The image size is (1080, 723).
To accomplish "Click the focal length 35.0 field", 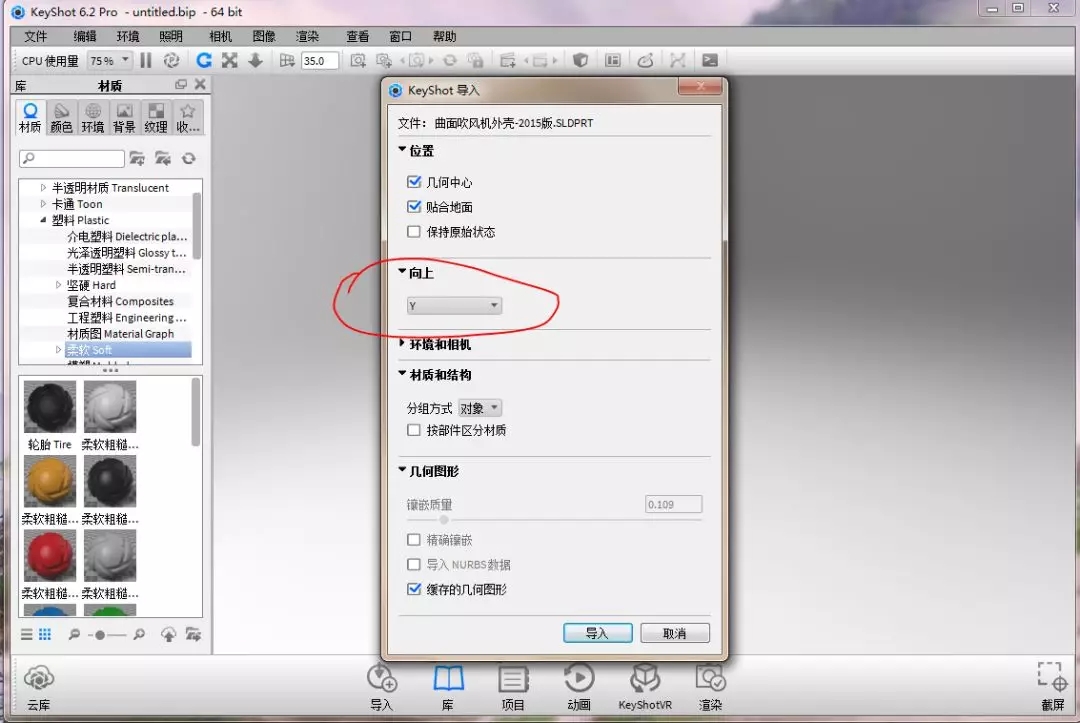I will (x=320, y=61).
